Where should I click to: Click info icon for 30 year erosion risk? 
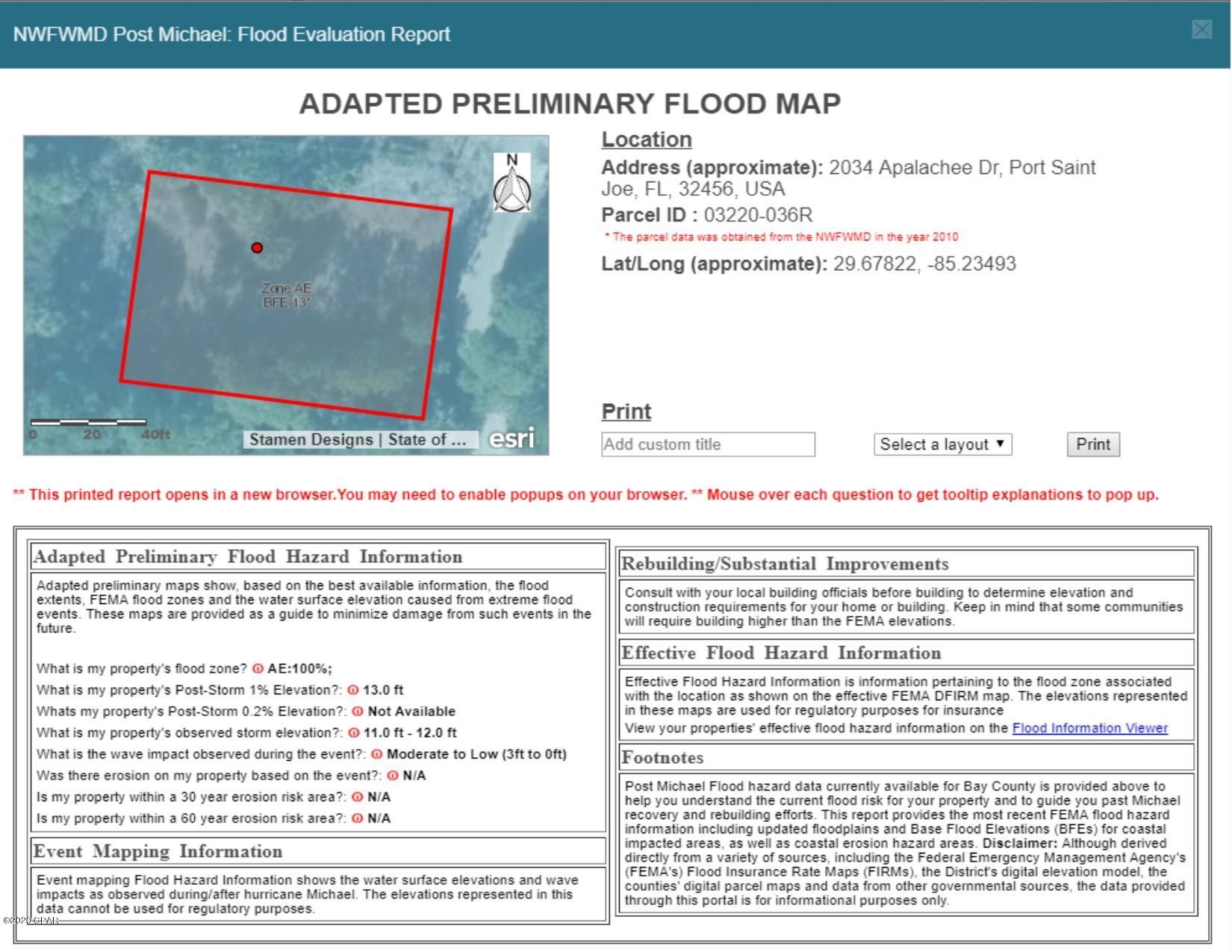(x=358, y=797)
